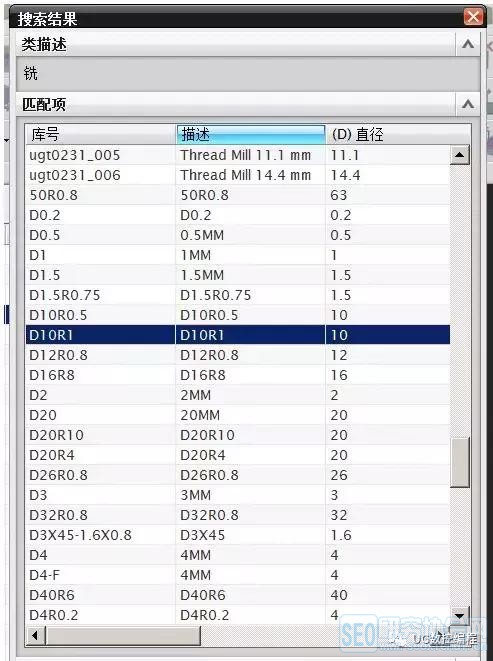Sort by the (D) 直径 column header
The image size is (493, 661).
[x=398, y=135]
